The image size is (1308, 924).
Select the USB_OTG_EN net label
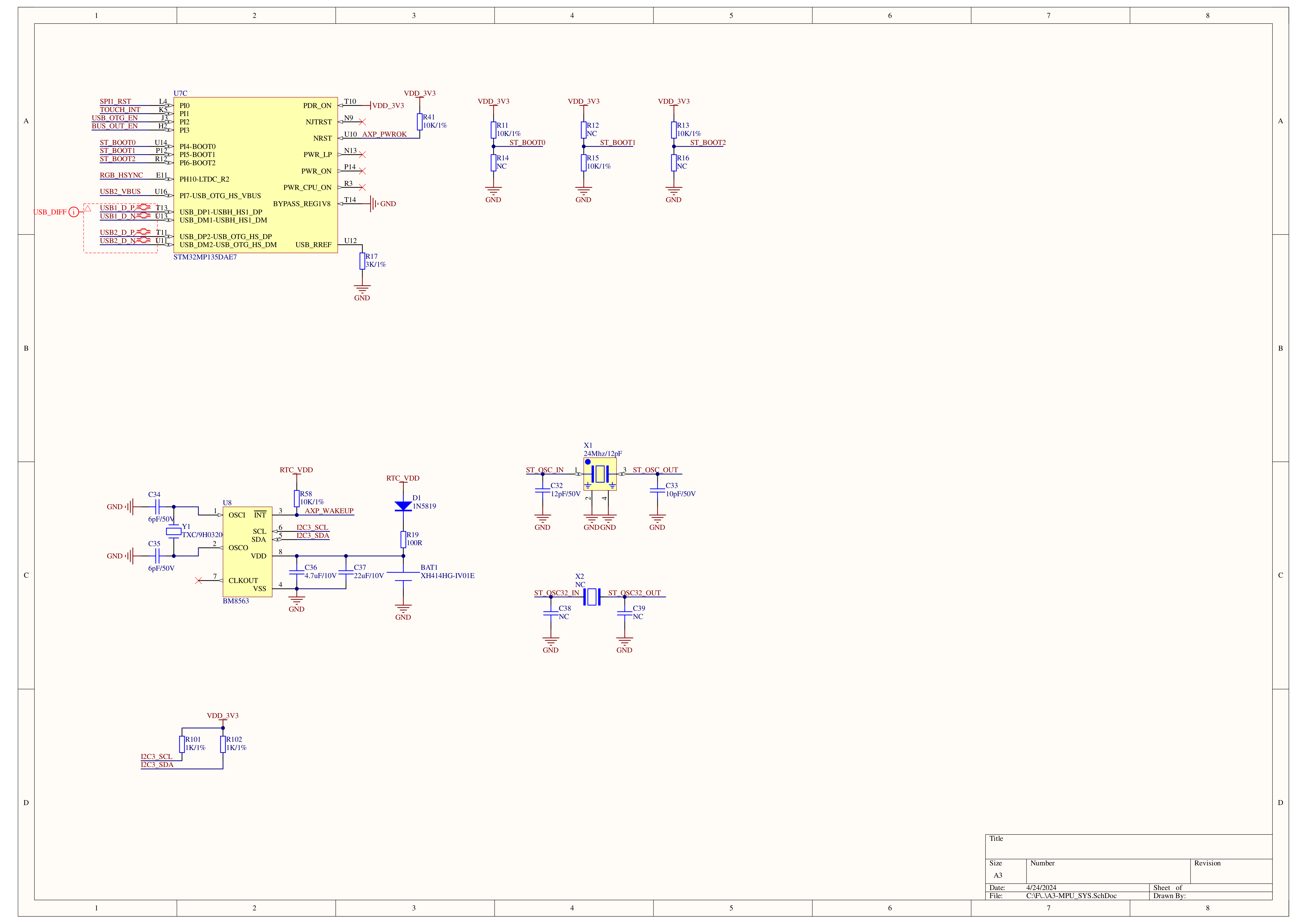pyautogui.click(x=115, y=118)
